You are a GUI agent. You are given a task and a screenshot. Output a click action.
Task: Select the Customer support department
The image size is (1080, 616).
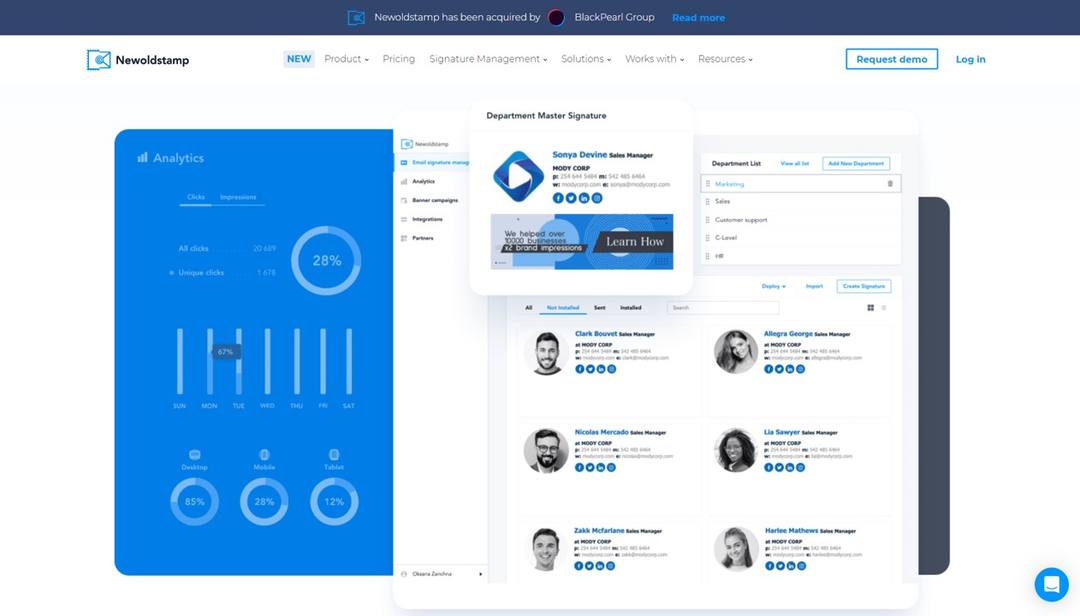(740, 220)
